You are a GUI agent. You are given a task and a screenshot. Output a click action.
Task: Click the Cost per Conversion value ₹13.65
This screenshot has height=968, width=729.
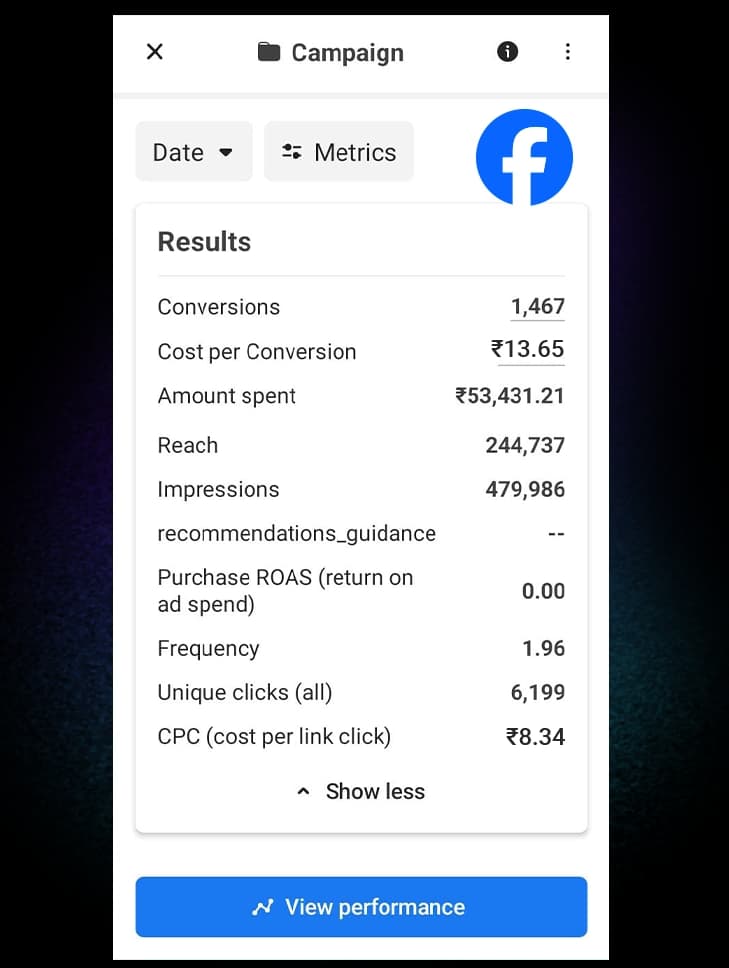coord(528,350)
